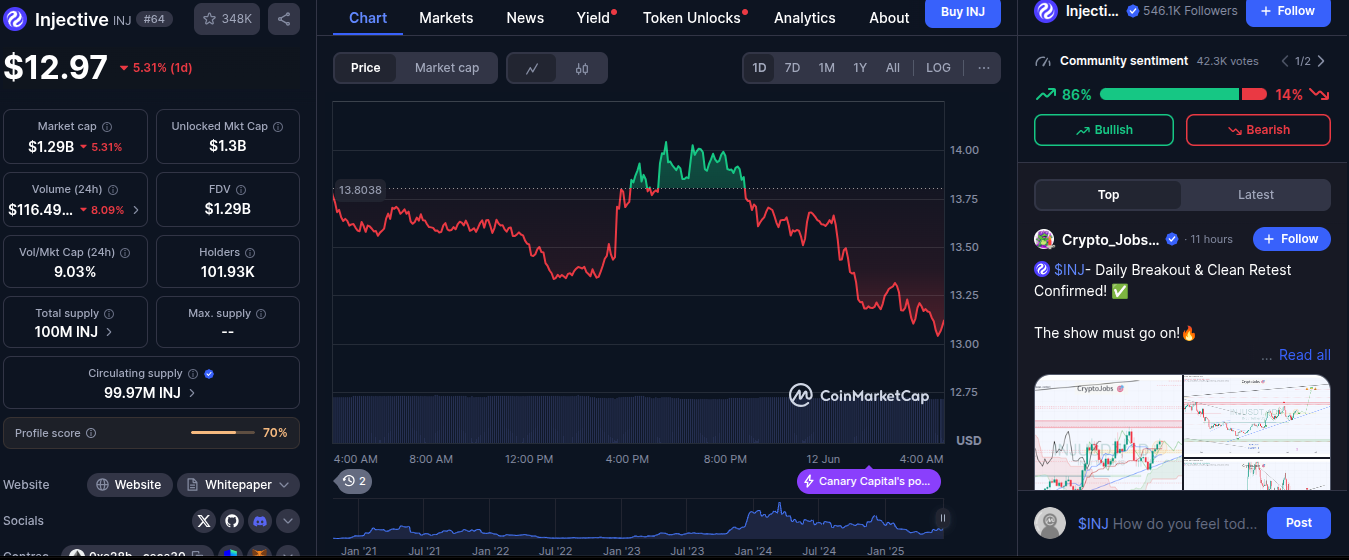The image size is (1349, 560).
Task: Go to next community sentiment page
Action: click(x=1321, y=61)
